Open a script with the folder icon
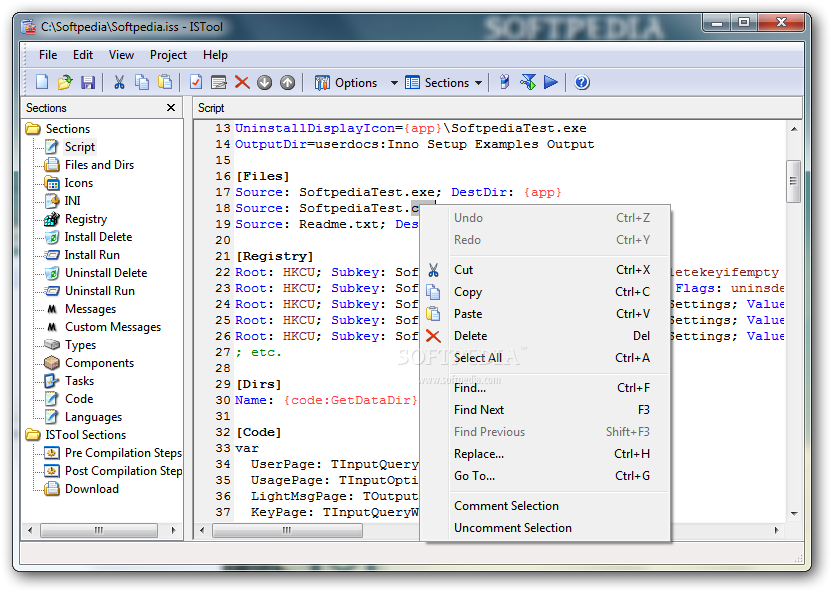Viewport: 832px width, 592px height. coord(65,82)
